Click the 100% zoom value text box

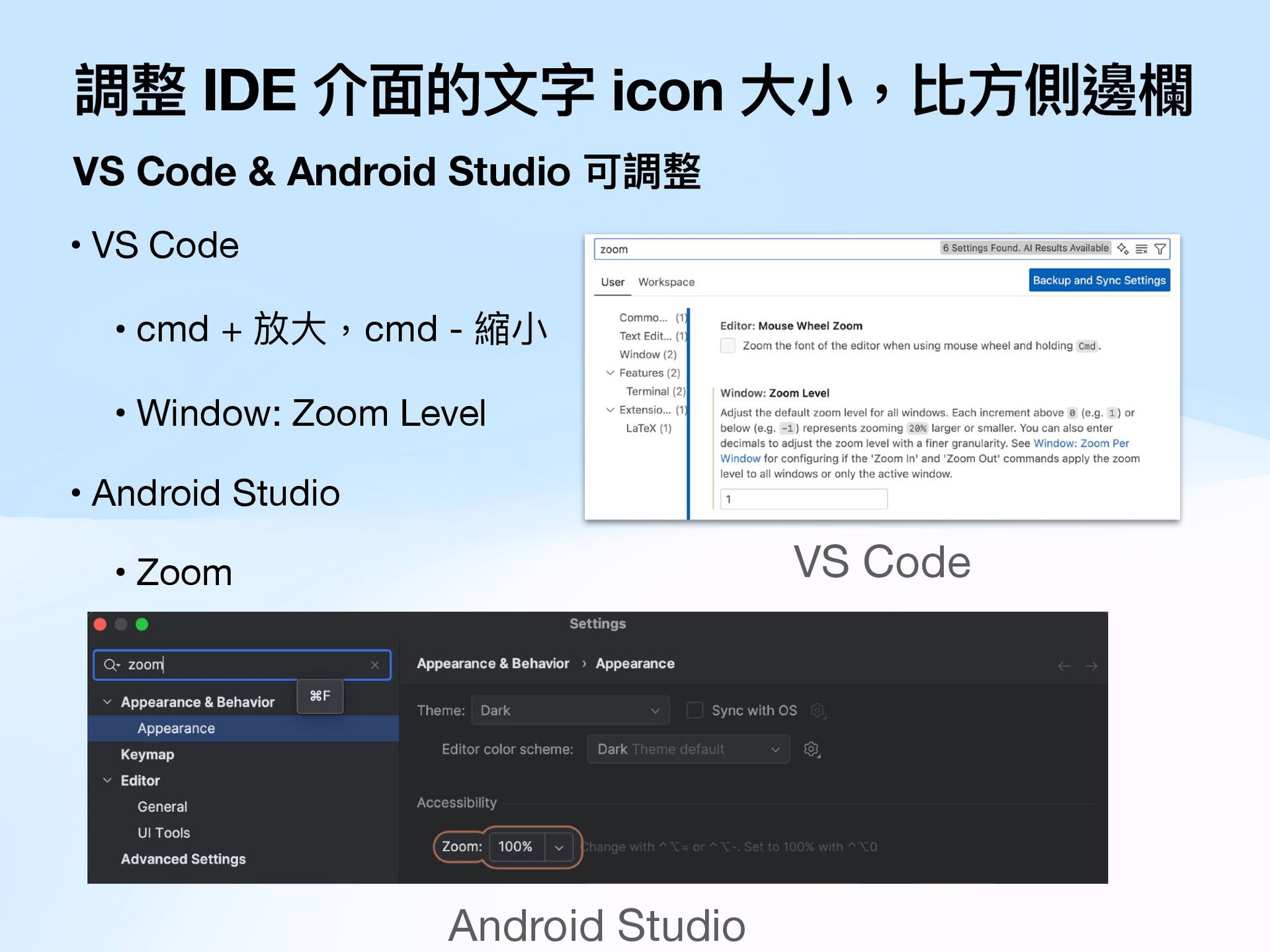517,847
